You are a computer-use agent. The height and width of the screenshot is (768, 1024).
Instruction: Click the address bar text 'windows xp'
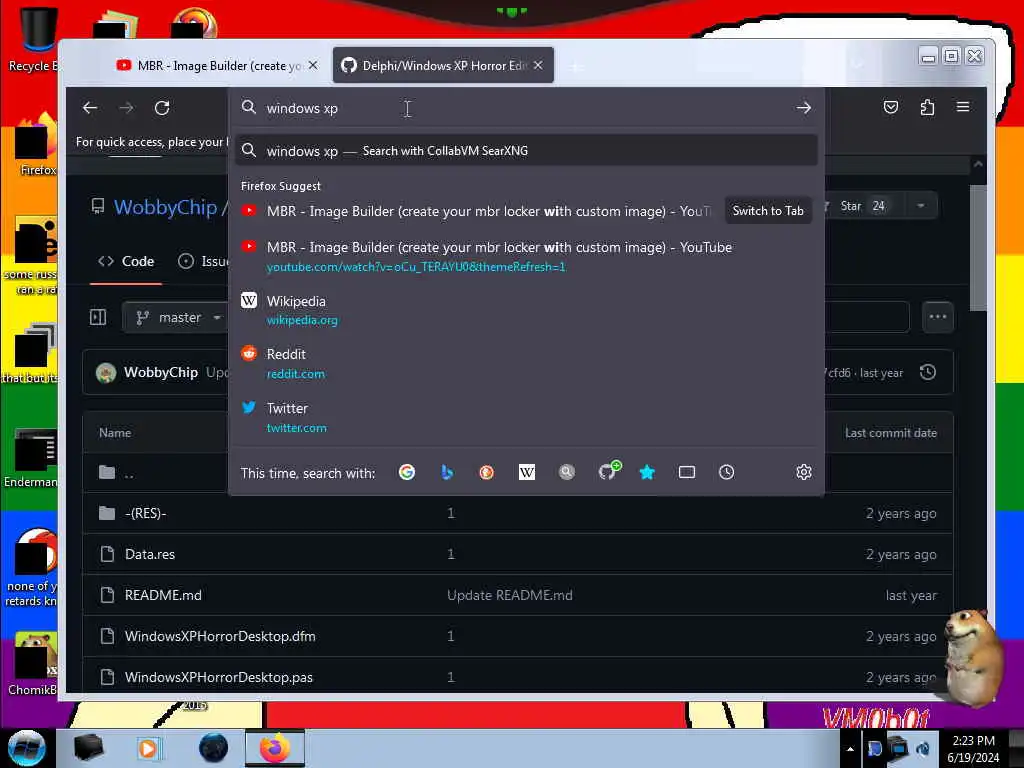tap(302, 108)
